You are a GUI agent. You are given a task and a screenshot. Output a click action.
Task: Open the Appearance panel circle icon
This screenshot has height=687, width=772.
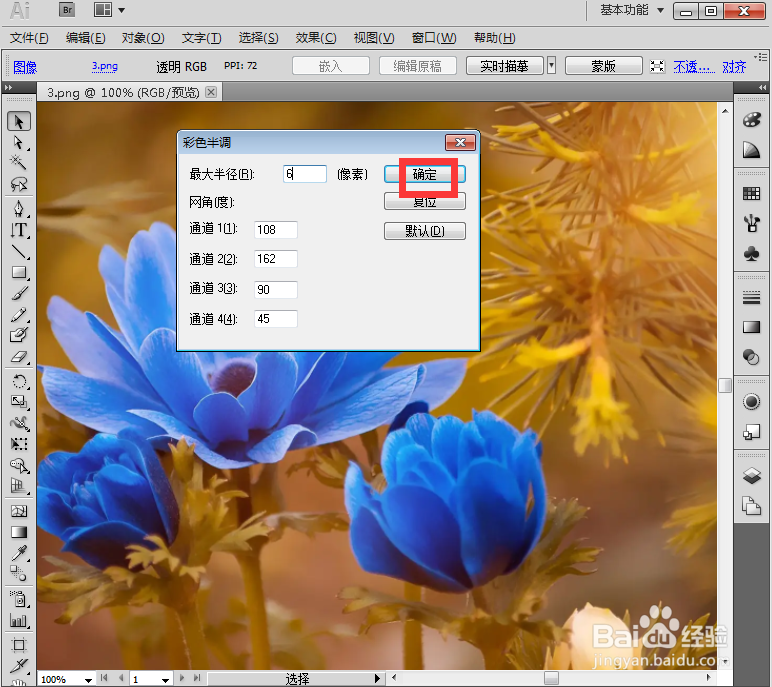751,402
